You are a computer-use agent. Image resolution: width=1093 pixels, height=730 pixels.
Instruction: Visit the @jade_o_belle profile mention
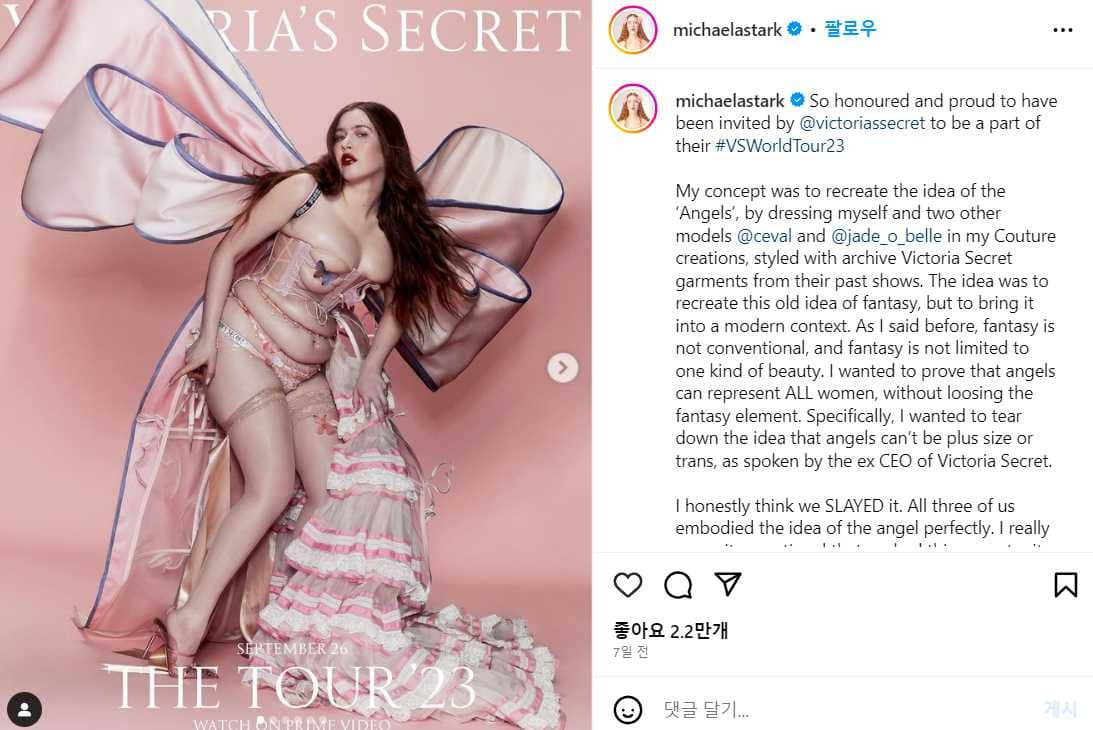(879, 236)
